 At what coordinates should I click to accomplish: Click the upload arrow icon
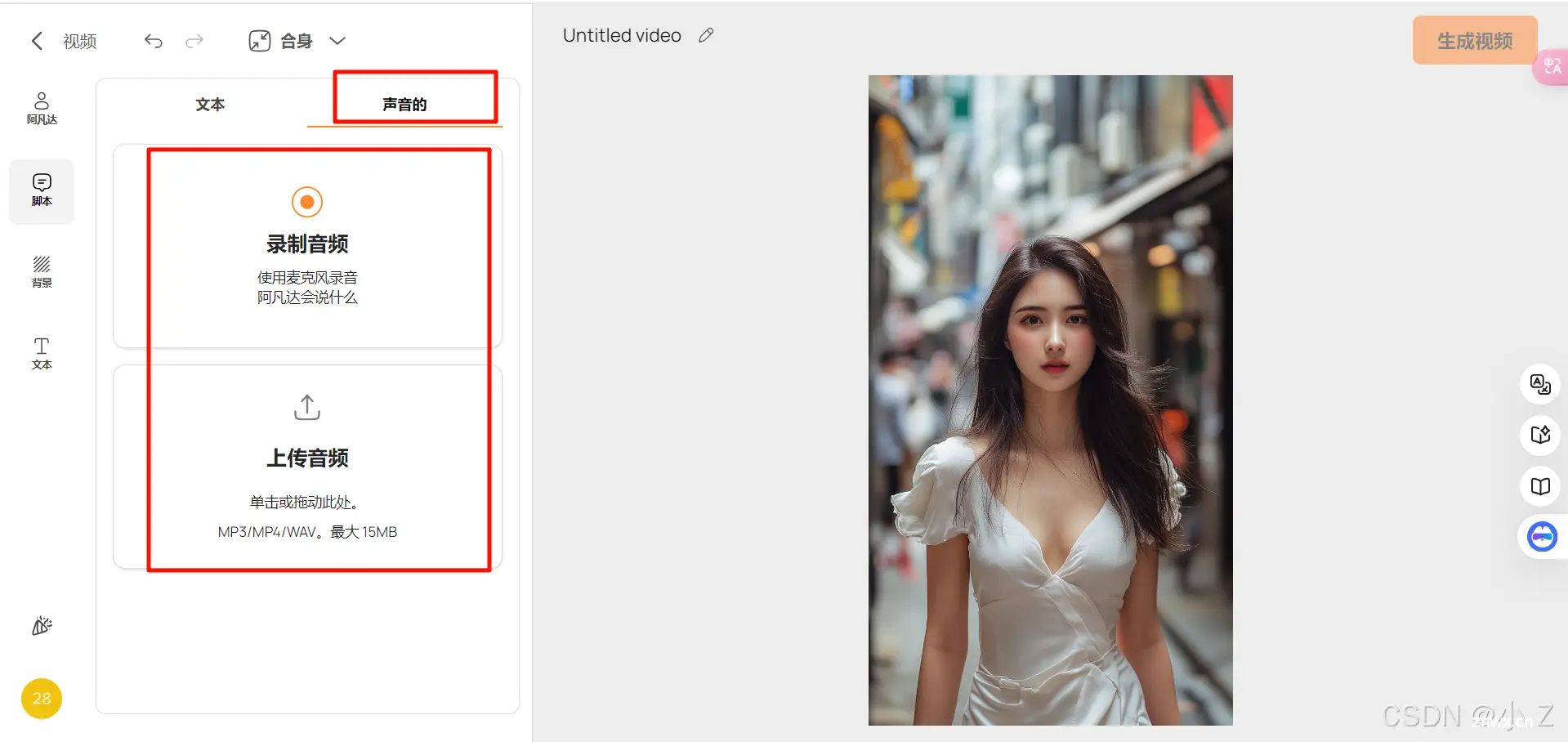tap(307, 407)
